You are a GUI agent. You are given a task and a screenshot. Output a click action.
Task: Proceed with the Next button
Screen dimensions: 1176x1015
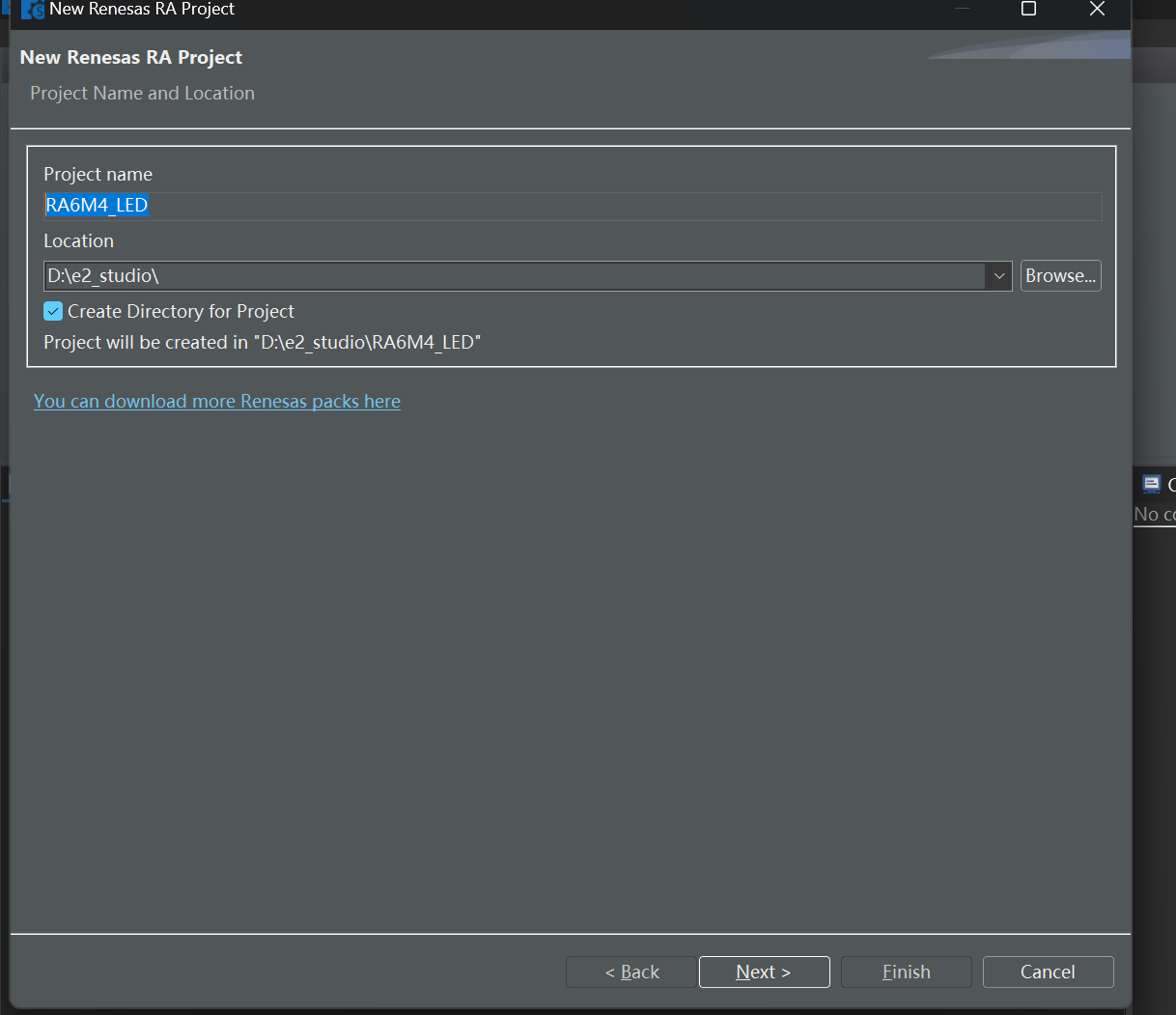click(764, 973)
